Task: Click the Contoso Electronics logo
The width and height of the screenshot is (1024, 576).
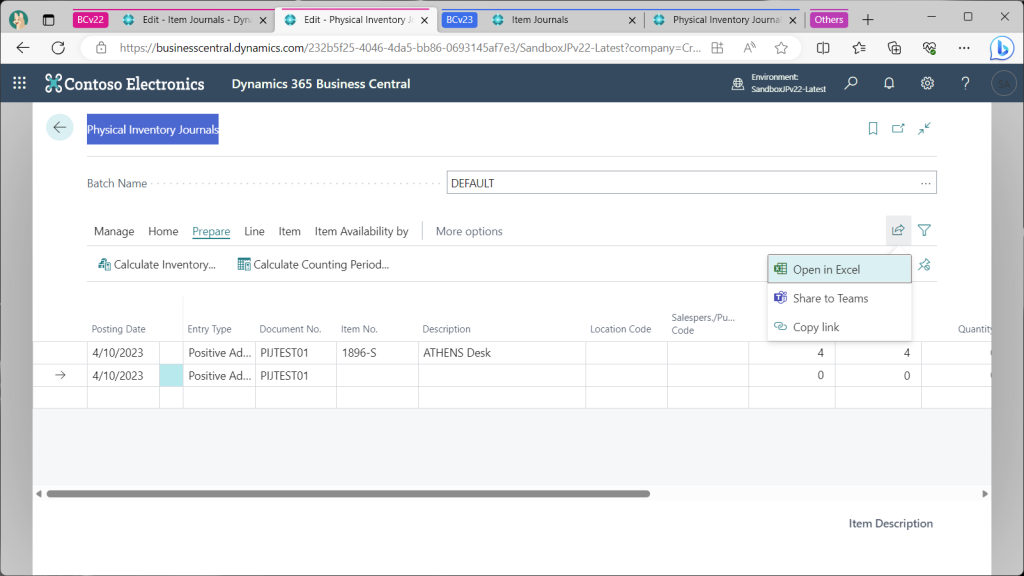Action: pos(125,84)
